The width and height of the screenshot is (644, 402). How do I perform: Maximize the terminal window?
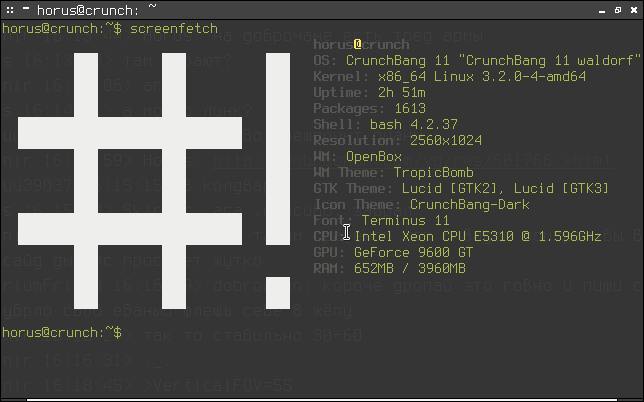pyautogui.click(x=618, y=10)
